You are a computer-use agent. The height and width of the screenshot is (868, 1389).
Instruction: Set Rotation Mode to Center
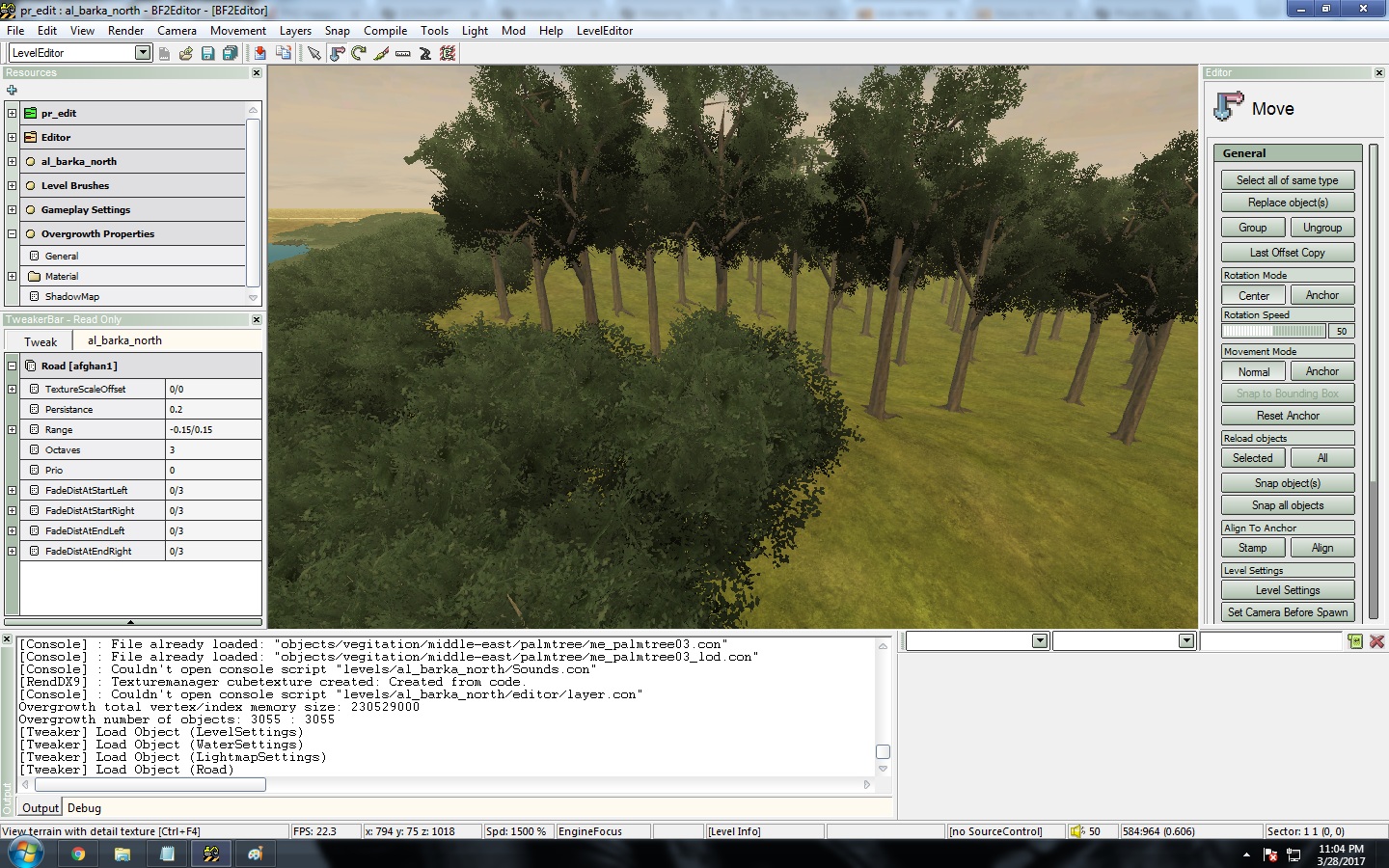1254,295
